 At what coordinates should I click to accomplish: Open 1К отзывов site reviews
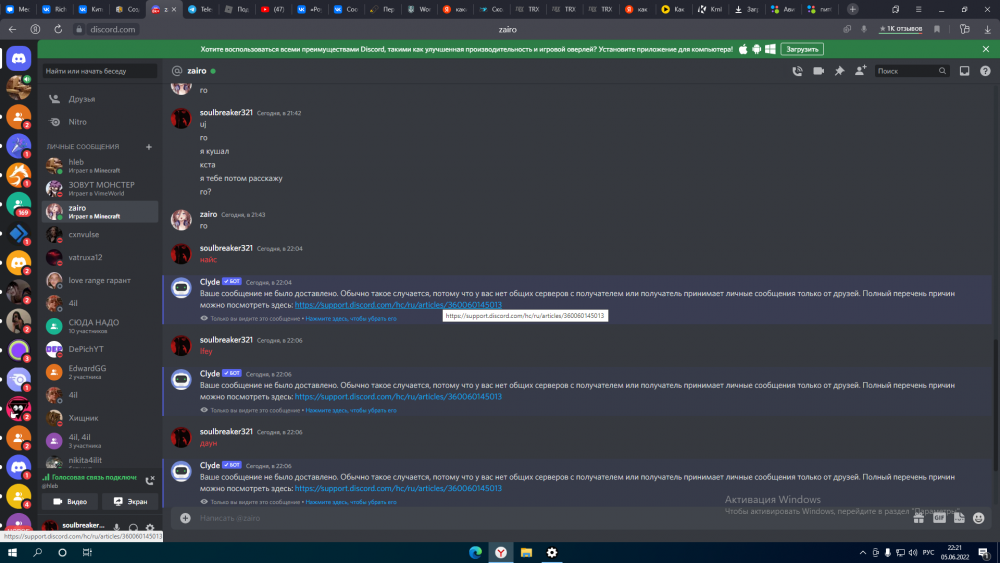click(x=901, y=29)
